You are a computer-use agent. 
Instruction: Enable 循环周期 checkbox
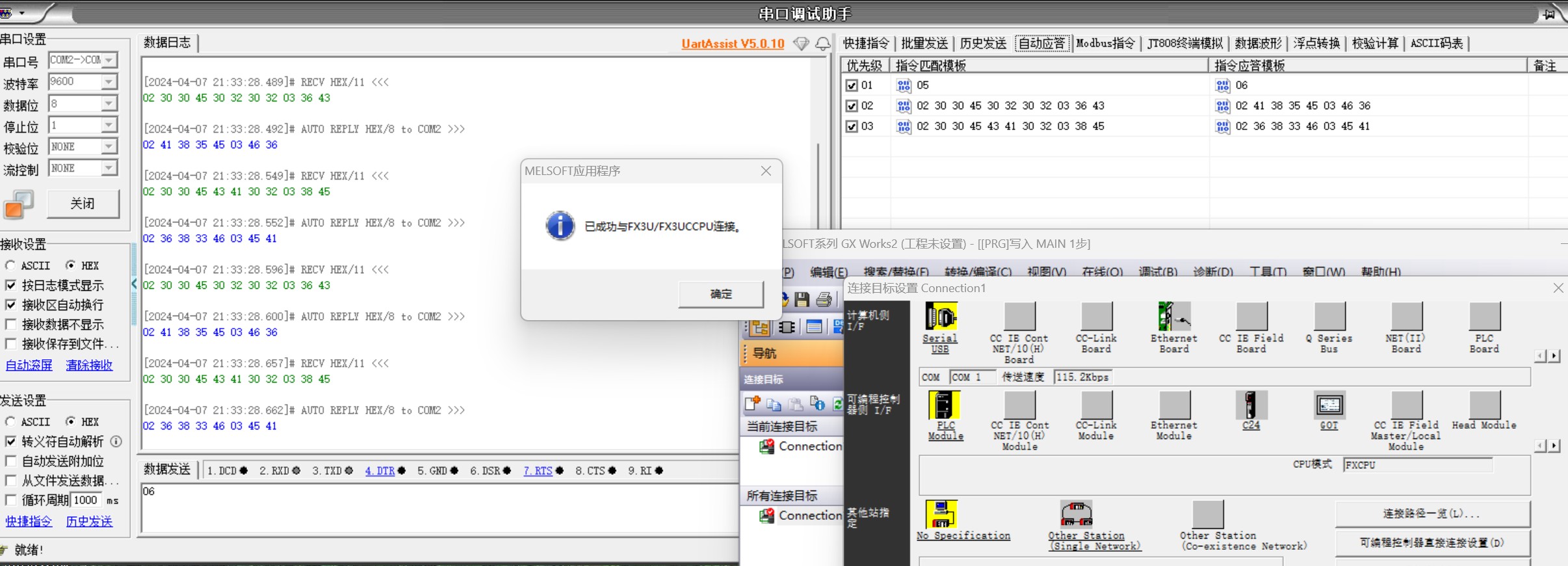[x=10, y=500]
